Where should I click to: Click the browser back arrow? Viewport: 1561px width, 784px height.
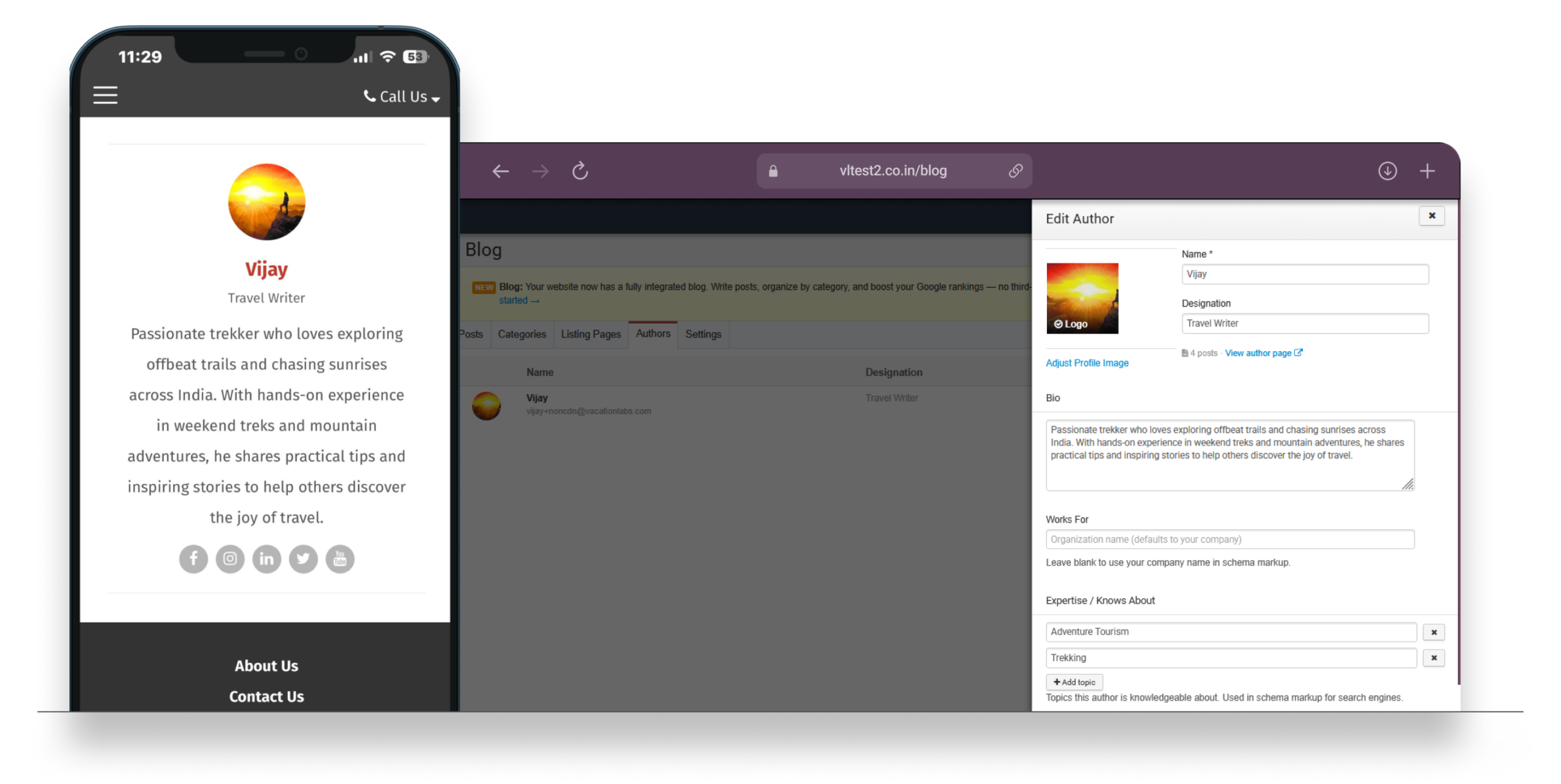(501, 171)
